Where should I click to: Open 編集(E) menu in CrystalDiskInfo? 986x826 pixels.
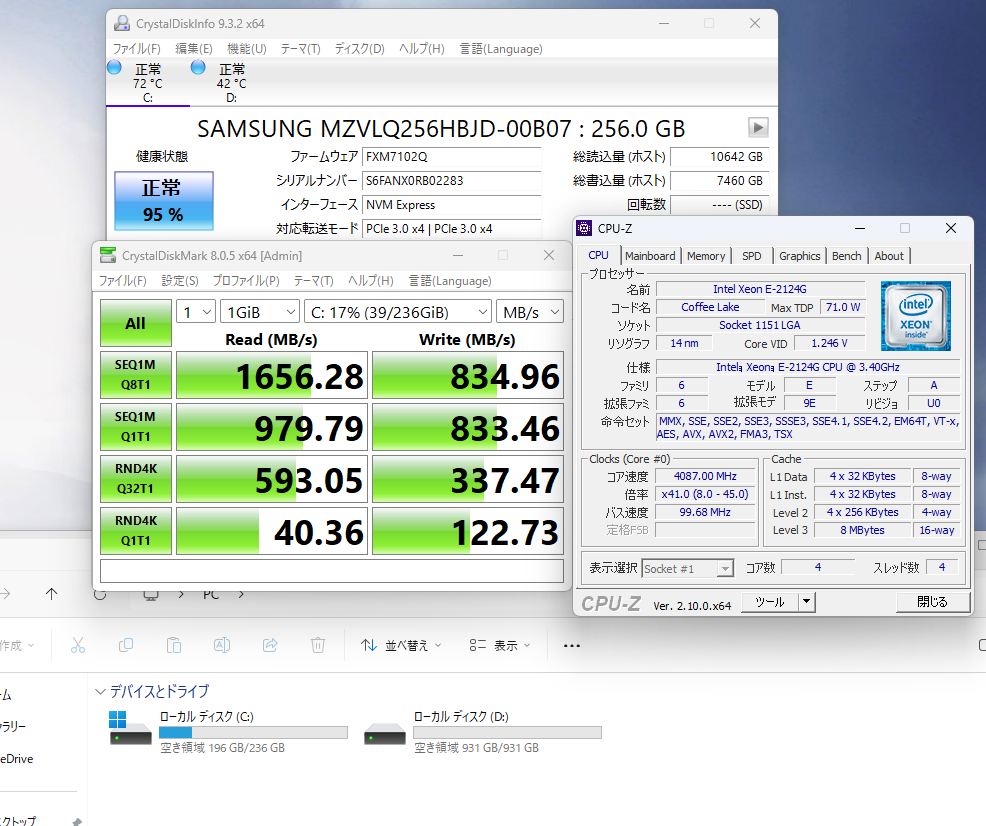194,48
